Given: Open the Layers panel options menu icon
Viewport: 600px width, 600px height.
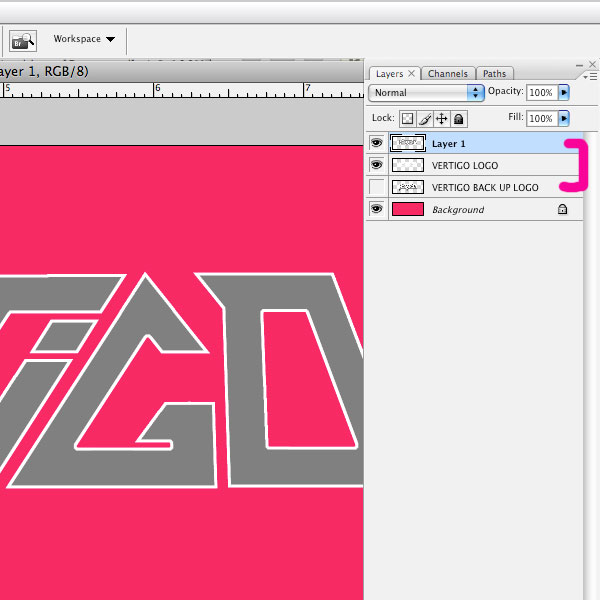Looking at the screenshot, I should 591,75.
